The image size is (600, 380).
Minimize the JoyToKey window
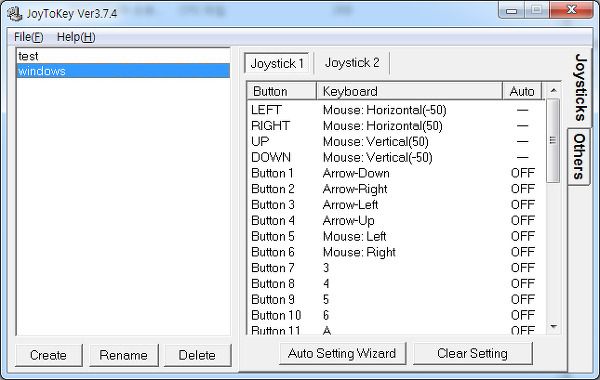coord(511,11)
